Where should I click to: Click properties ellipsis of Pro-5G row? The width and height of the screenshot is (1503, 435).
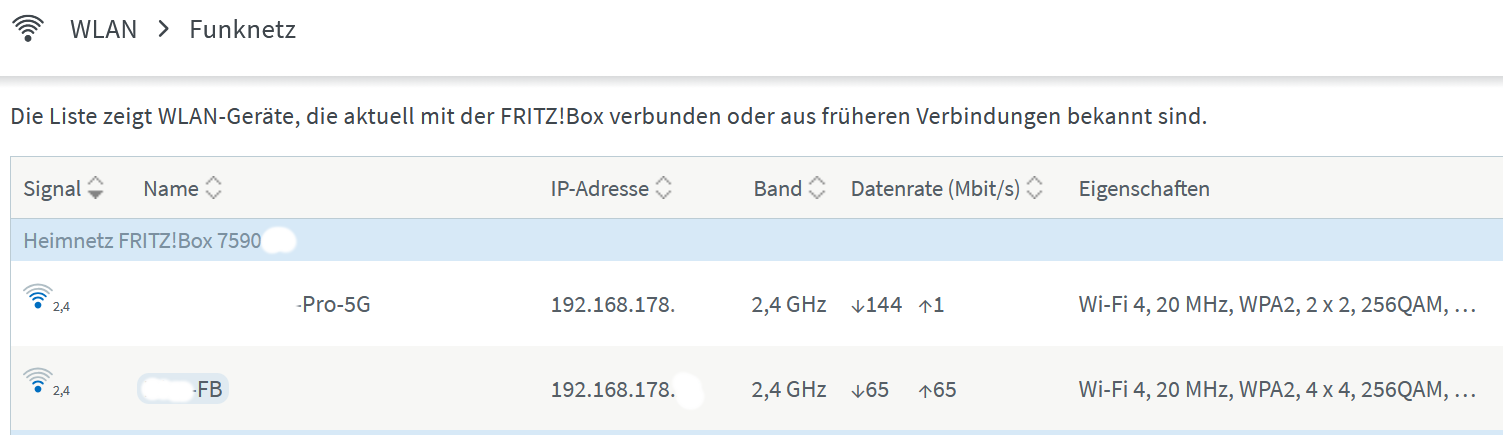tap(1466, 304)
